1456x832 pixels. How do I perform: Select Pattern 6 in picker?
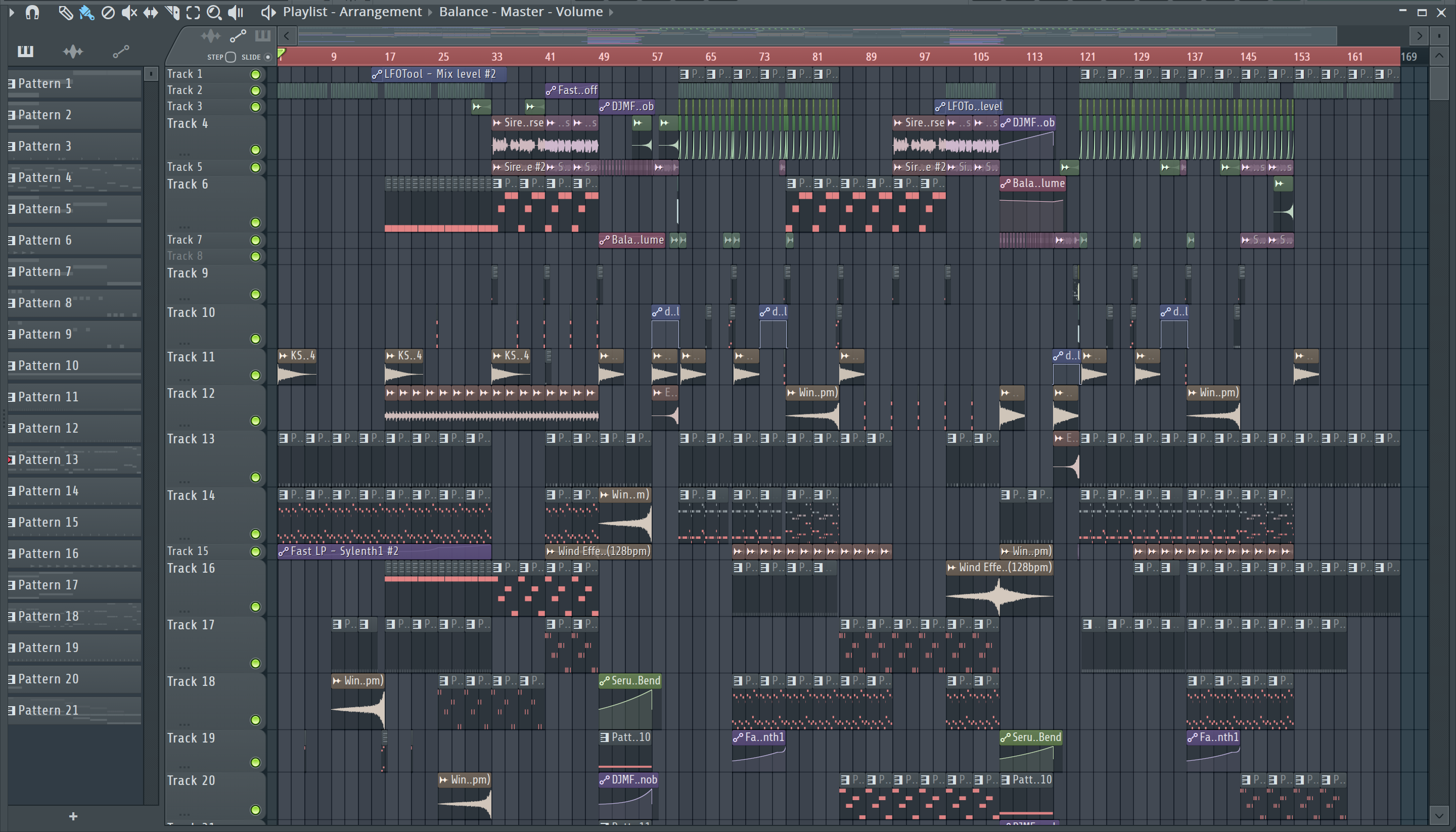[74, 241]
